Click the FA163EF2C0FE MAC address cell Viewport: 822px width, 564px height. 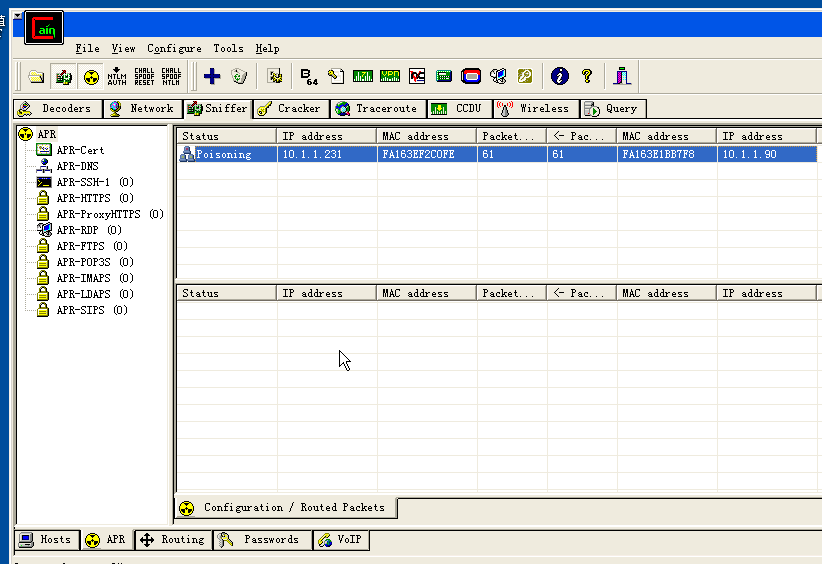[x=427, y=154]
